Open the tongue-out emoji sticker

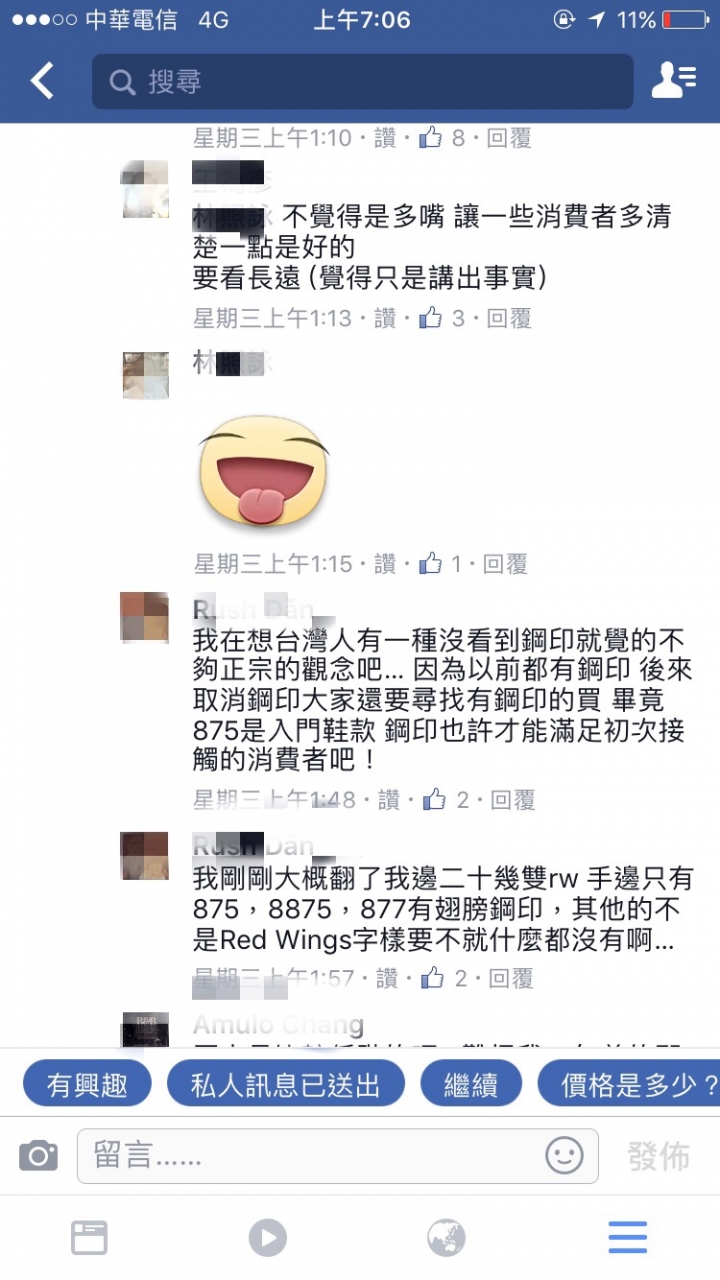click(x=264, y=469)
